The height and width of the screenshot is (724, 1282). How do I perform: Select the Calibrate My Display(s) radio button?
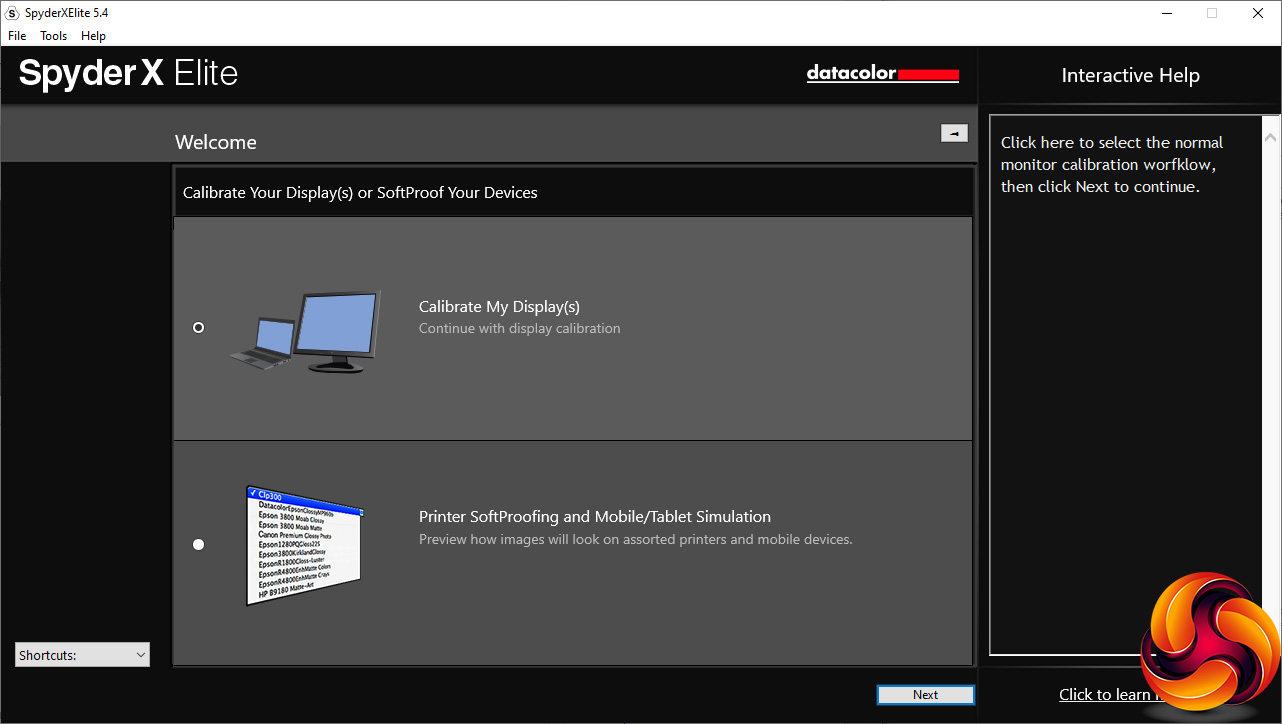tap(198, 328)
